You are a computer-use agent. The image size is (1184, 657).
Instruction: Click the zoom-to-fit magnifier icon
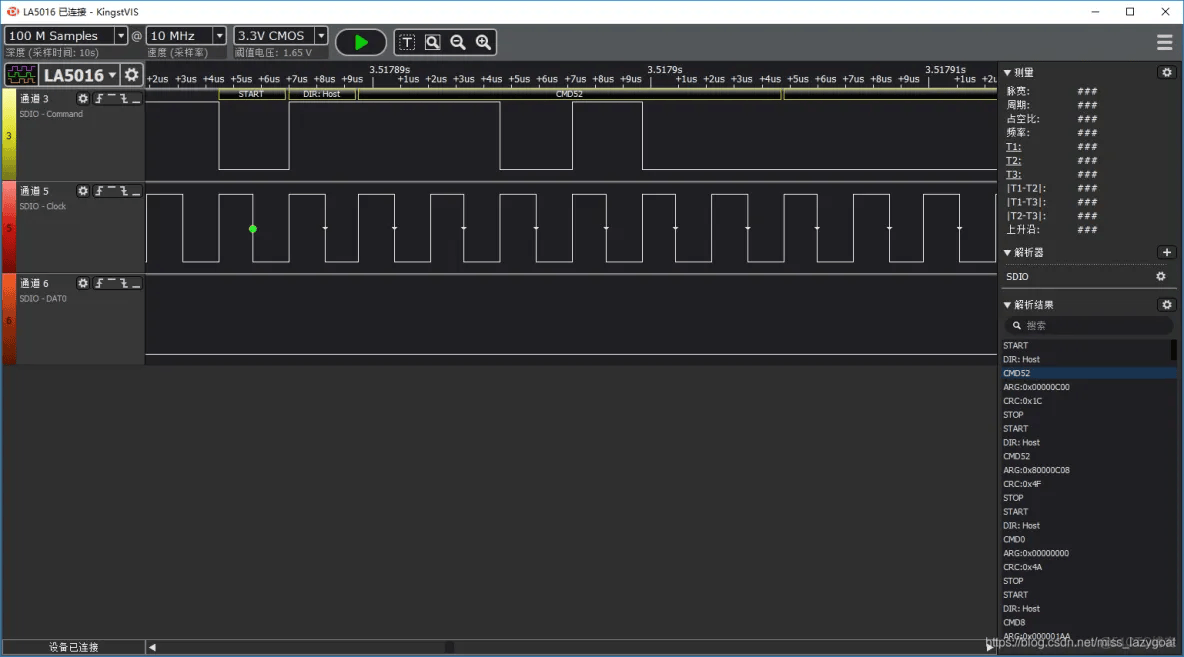[x=433, y=42]
